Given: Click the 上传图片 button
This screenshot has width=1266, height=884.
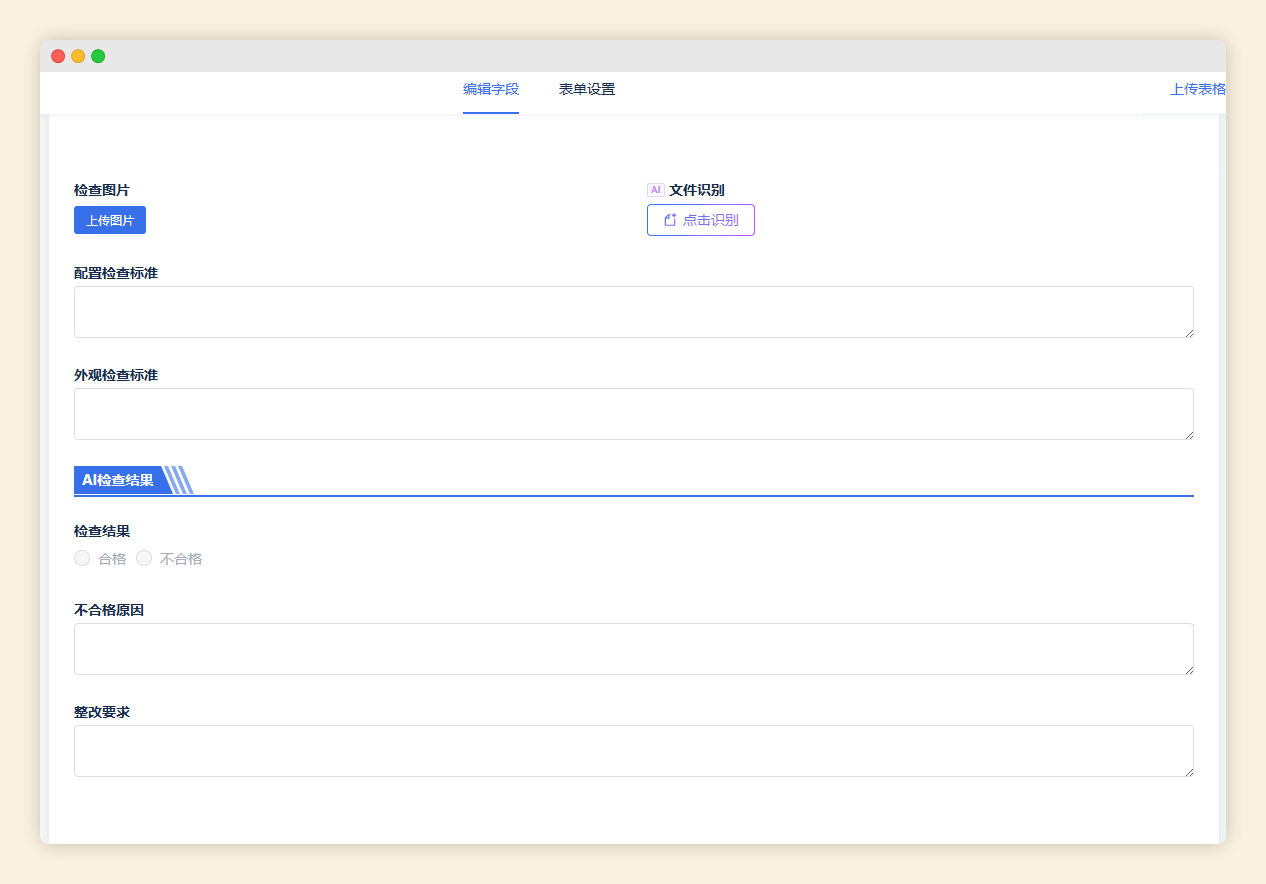Looking at the screenshot, I should pos(110,220).
